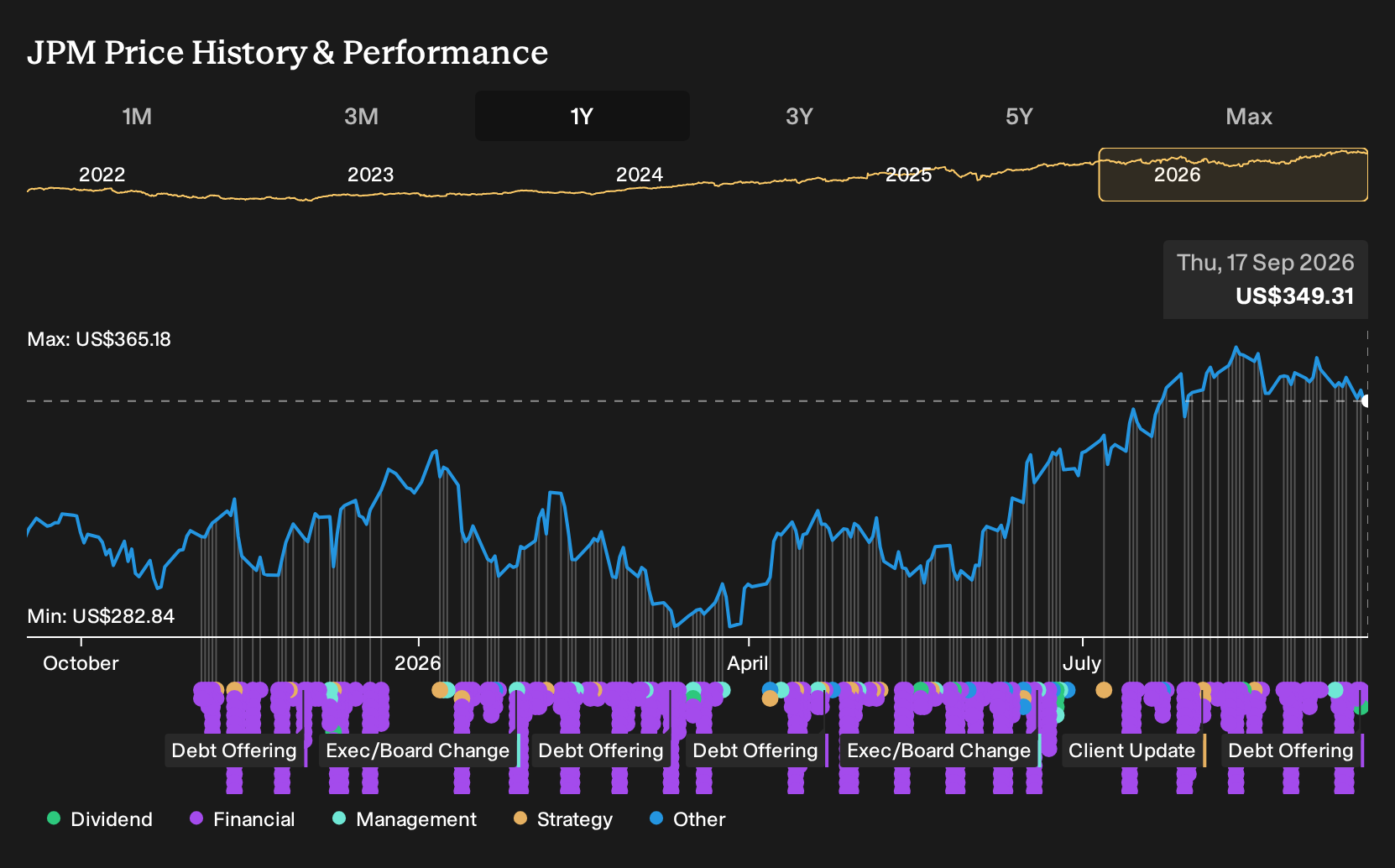The width and height of the screenshot is (1395, 868).
Task: Open Exec/Board Change label under 2026 axis tick
Action: [x=418, y=750]
